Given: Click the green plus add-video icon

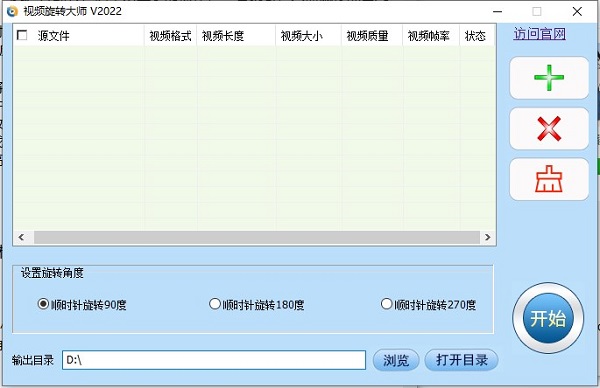Looking at the screenshot, I should [549, 78].
